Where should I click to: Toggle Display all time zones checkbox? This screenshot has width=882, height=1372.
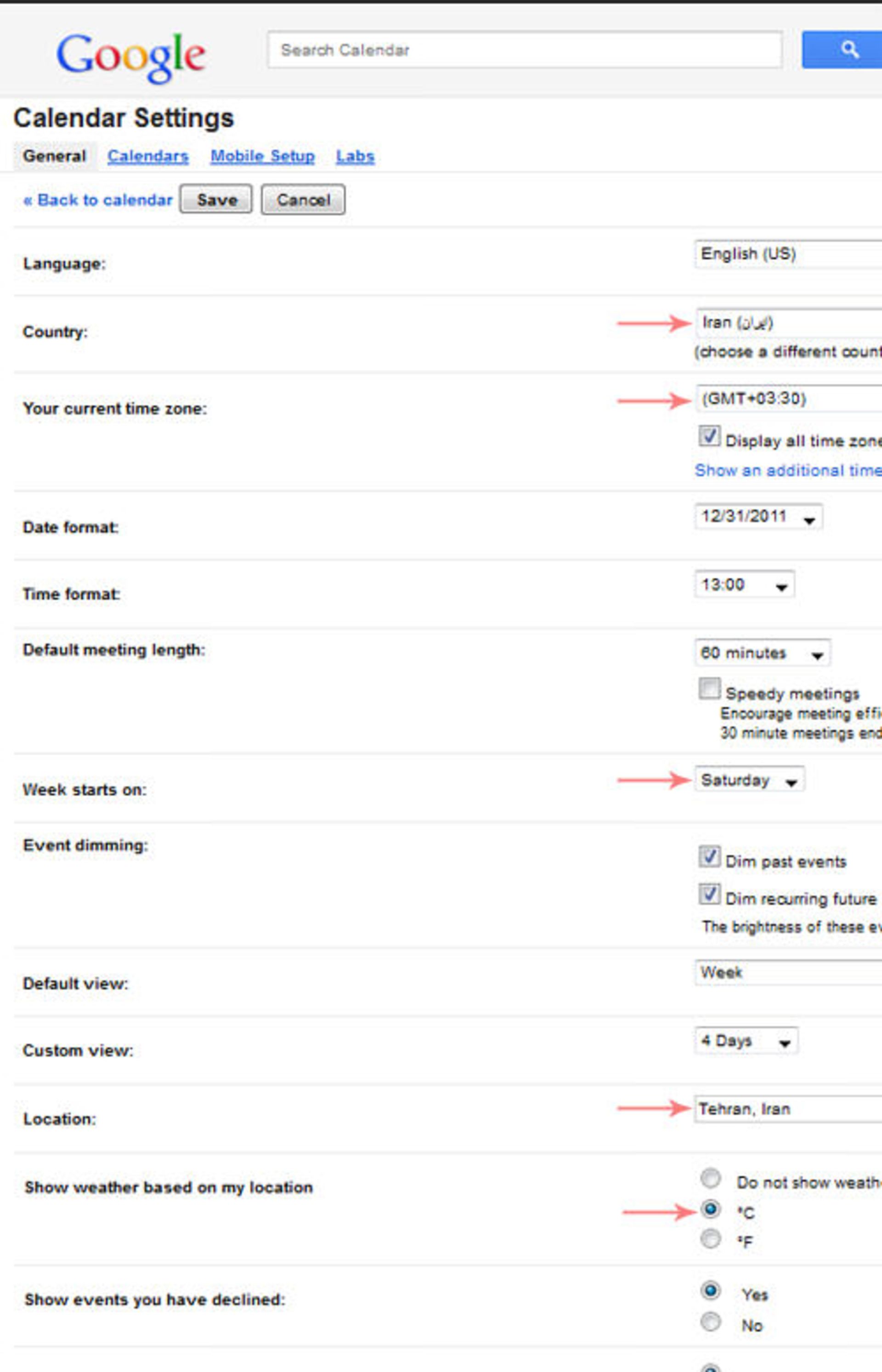pyautogui.click(x=709, y=436)
